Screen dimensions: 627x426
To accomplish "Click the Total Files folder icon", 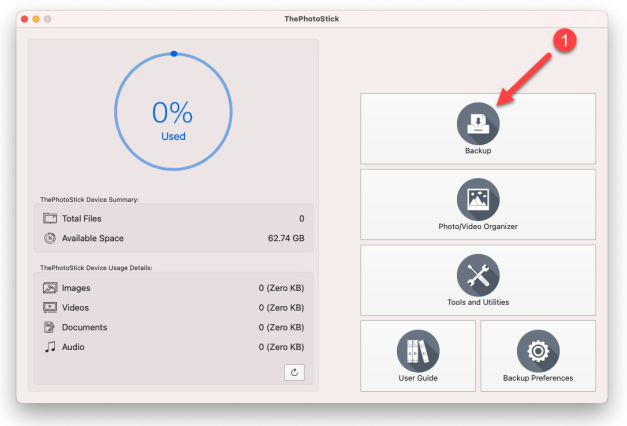I will click(50, 218).
